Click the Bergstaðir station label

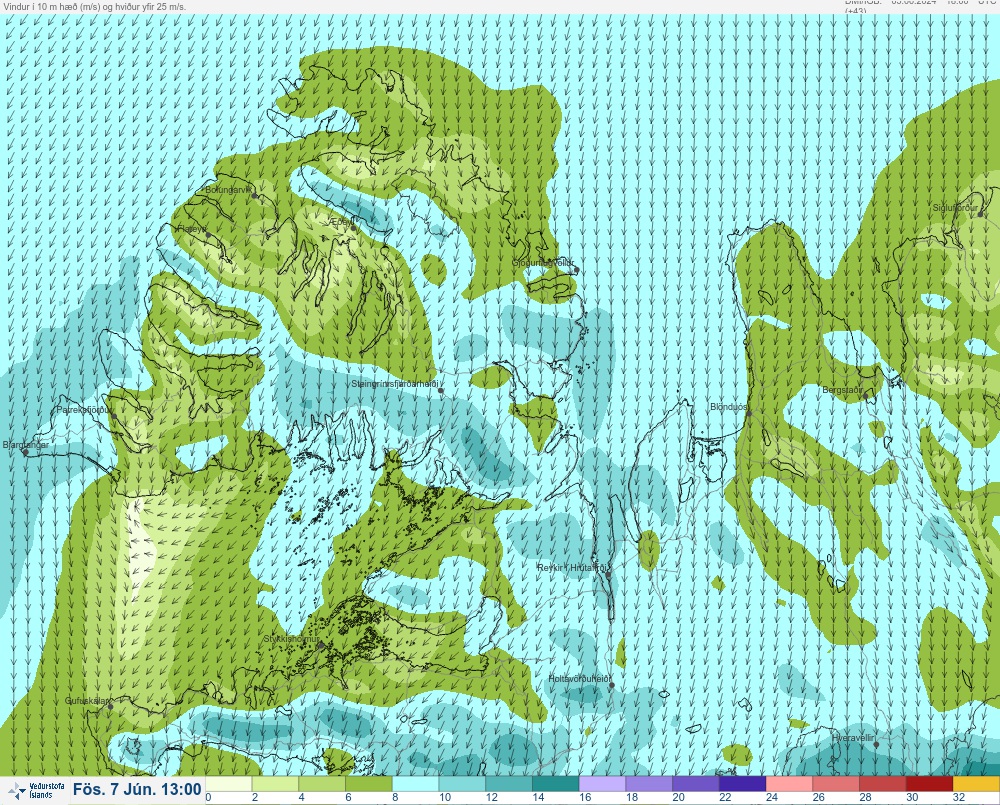point(842,389)
